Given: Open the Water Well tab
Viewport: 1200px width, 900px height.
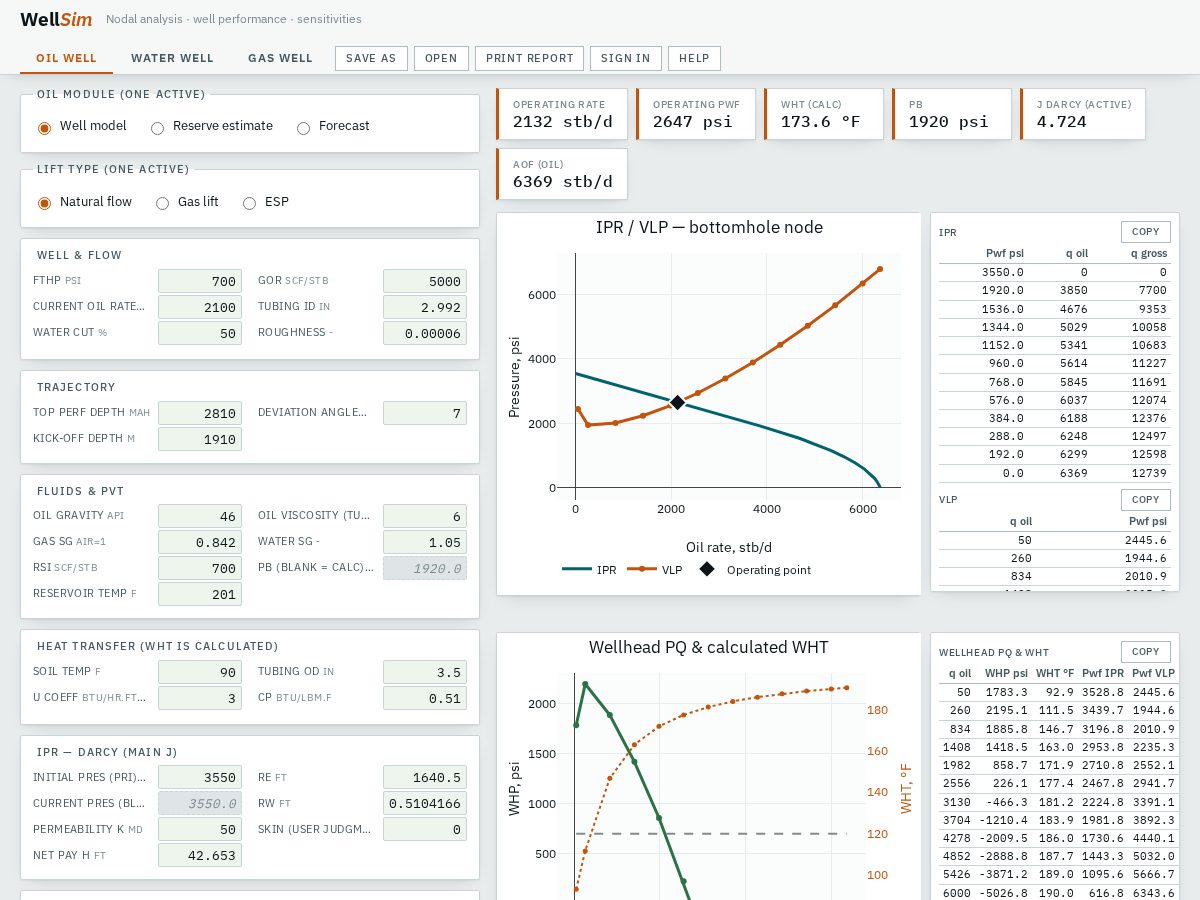Looking at the screenshot, I should [173, 58].
